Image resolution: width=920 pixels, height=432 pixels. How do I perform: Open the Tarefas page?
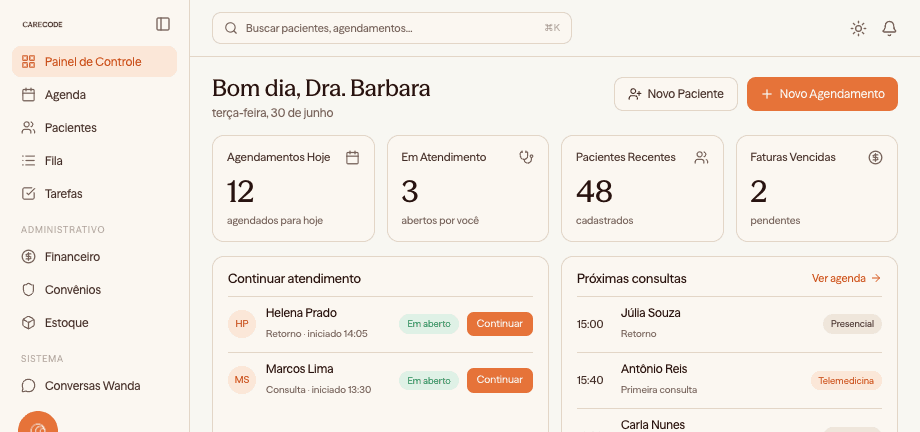[94, 193]
